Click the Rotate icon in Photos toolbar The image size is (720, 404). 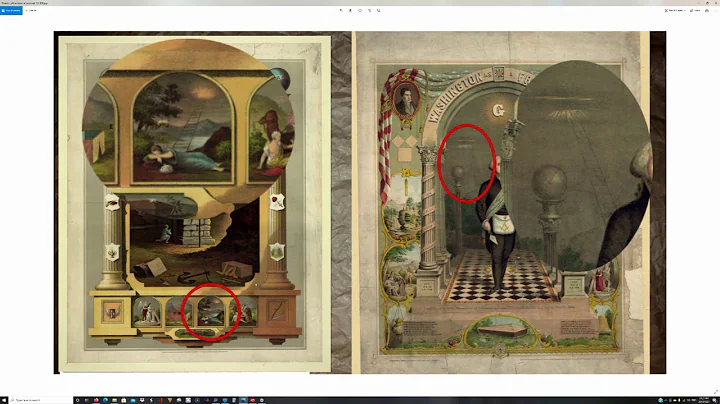click(369, 10)
